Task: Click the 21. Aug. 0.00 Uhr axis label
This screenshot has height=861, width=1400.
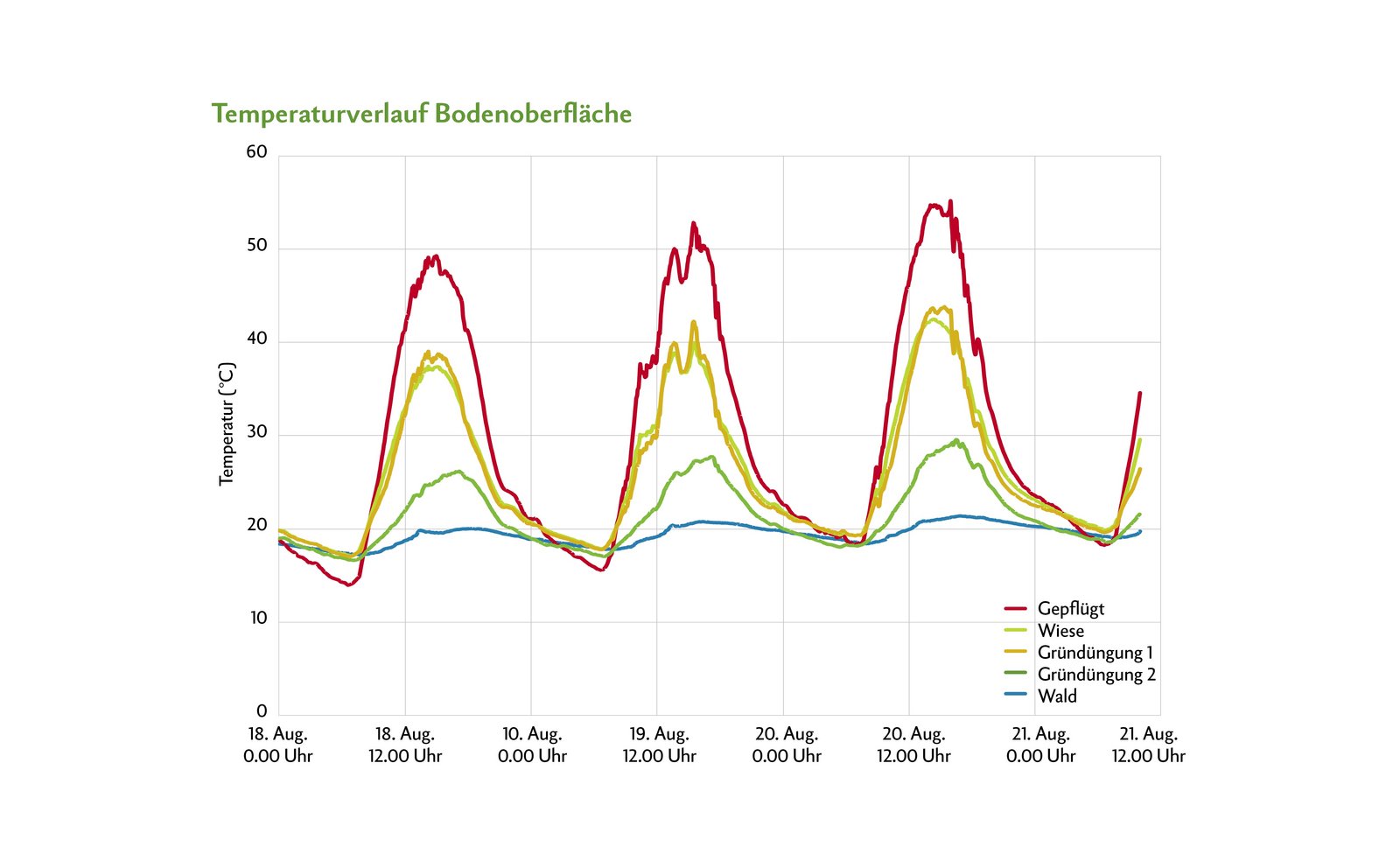Action: pos(1040,745)
